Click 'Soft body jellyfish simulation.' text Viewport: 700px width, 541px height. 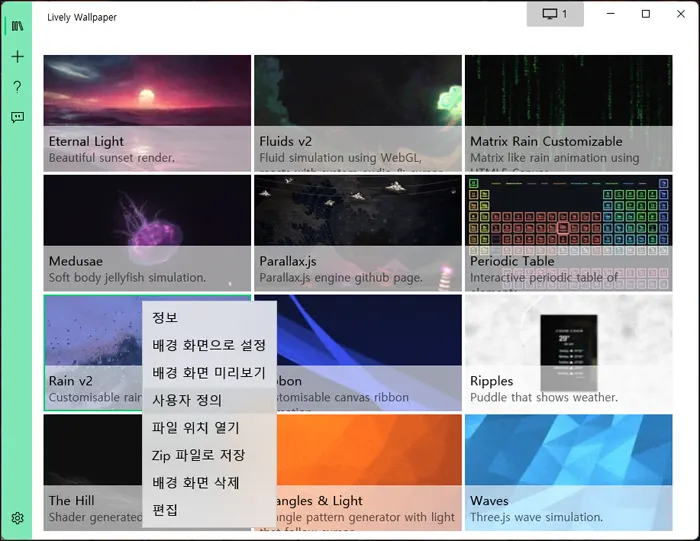[x=127, y=278]
